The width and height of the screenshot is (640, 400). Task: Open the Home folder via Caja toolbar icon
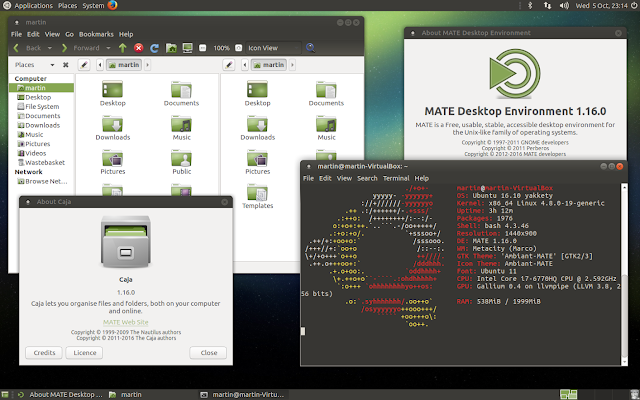(x=171, y=48)
